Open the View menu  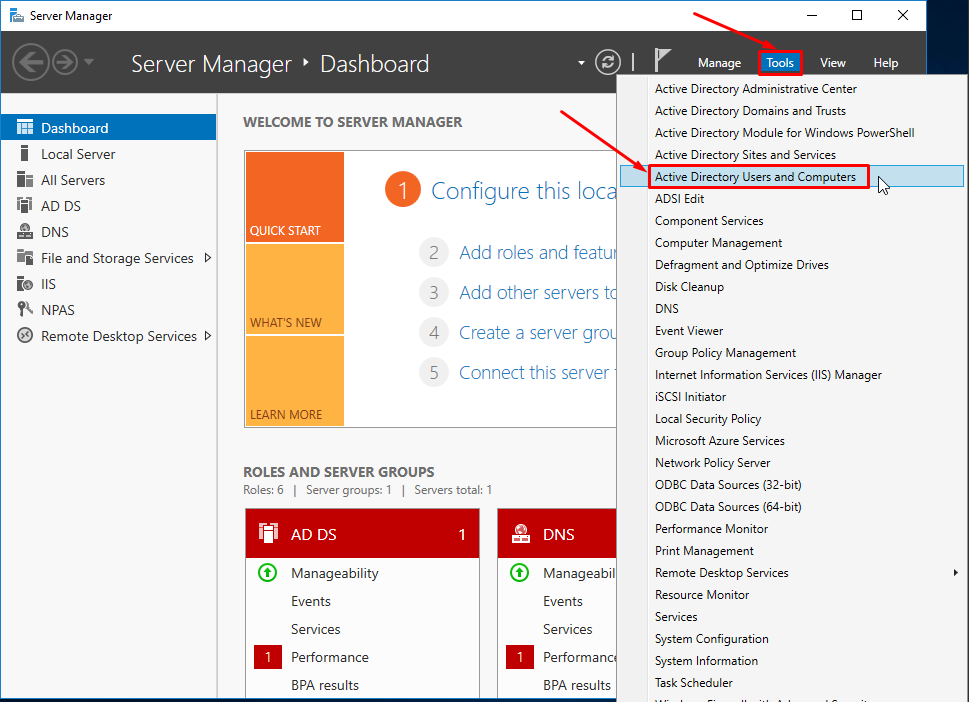pyautogui.click(x=832, y=63)
